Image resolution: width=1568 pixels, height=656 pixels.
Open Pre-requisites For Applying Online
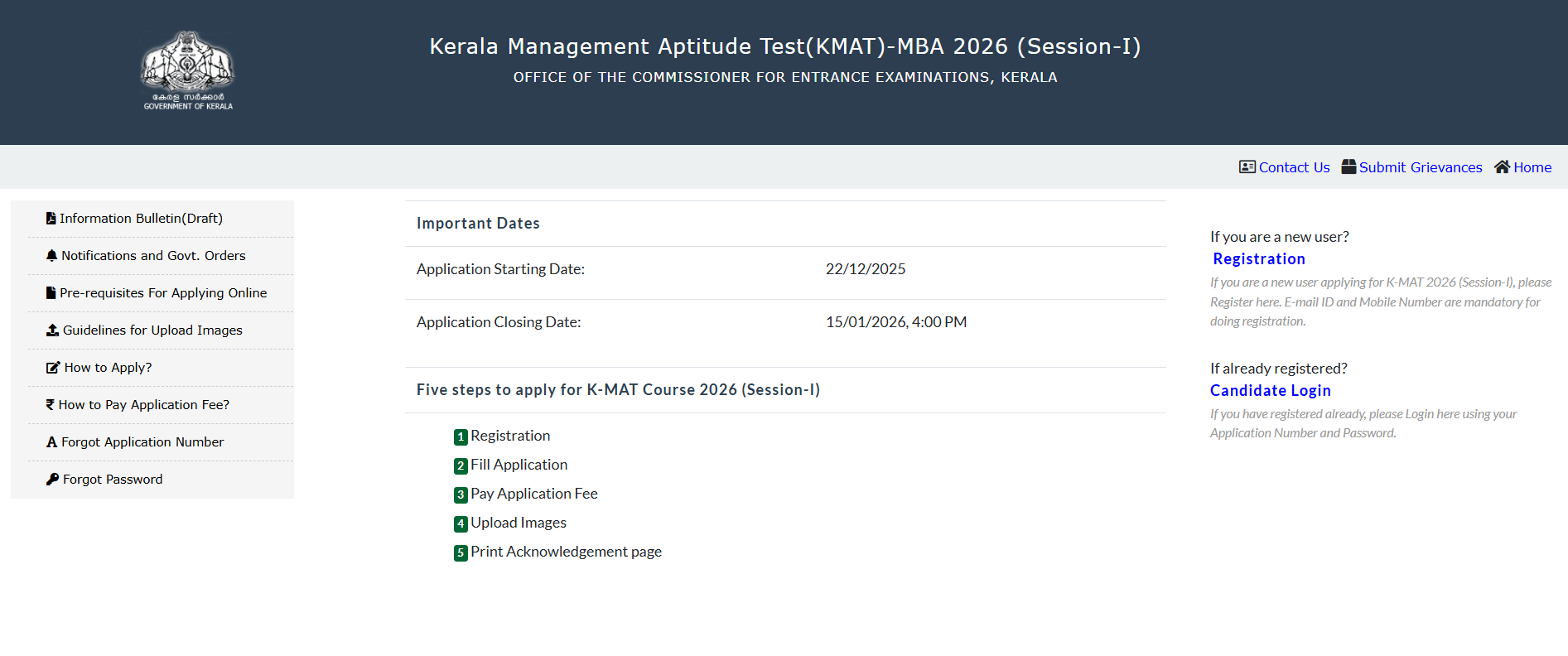[x=163, y=293]
